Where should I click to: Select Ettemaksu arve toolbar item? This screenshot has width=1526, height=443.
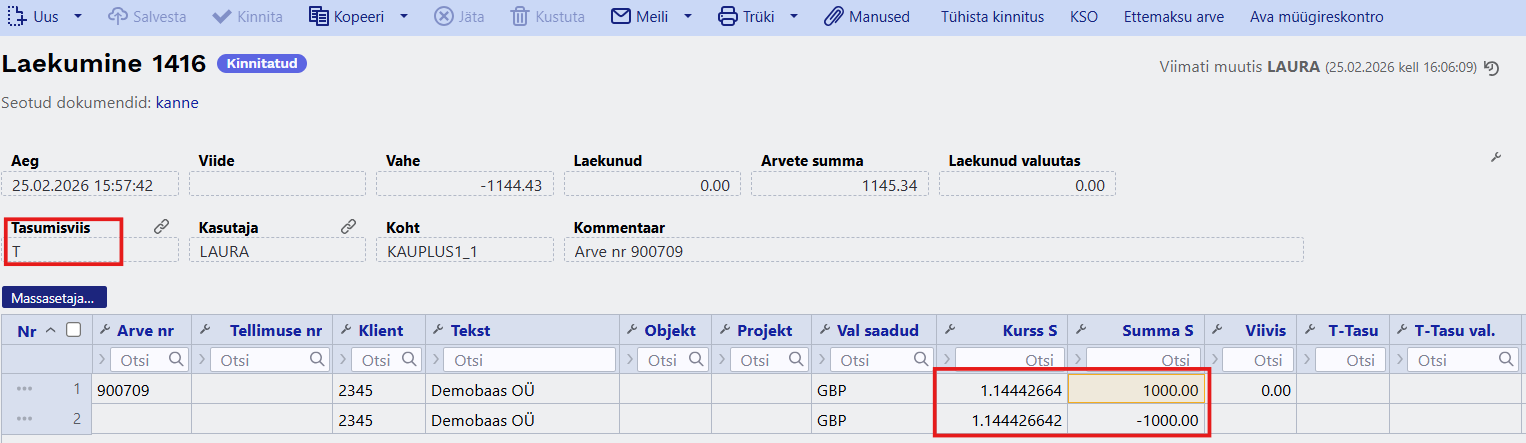(1173, 17)
